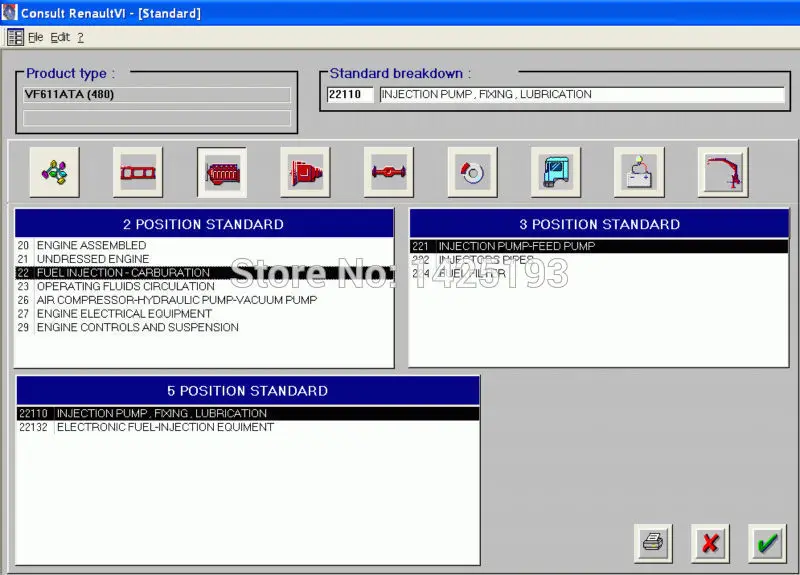Select the brake disc category icon
Screen dimensions: 800x575
click(472, 172)
